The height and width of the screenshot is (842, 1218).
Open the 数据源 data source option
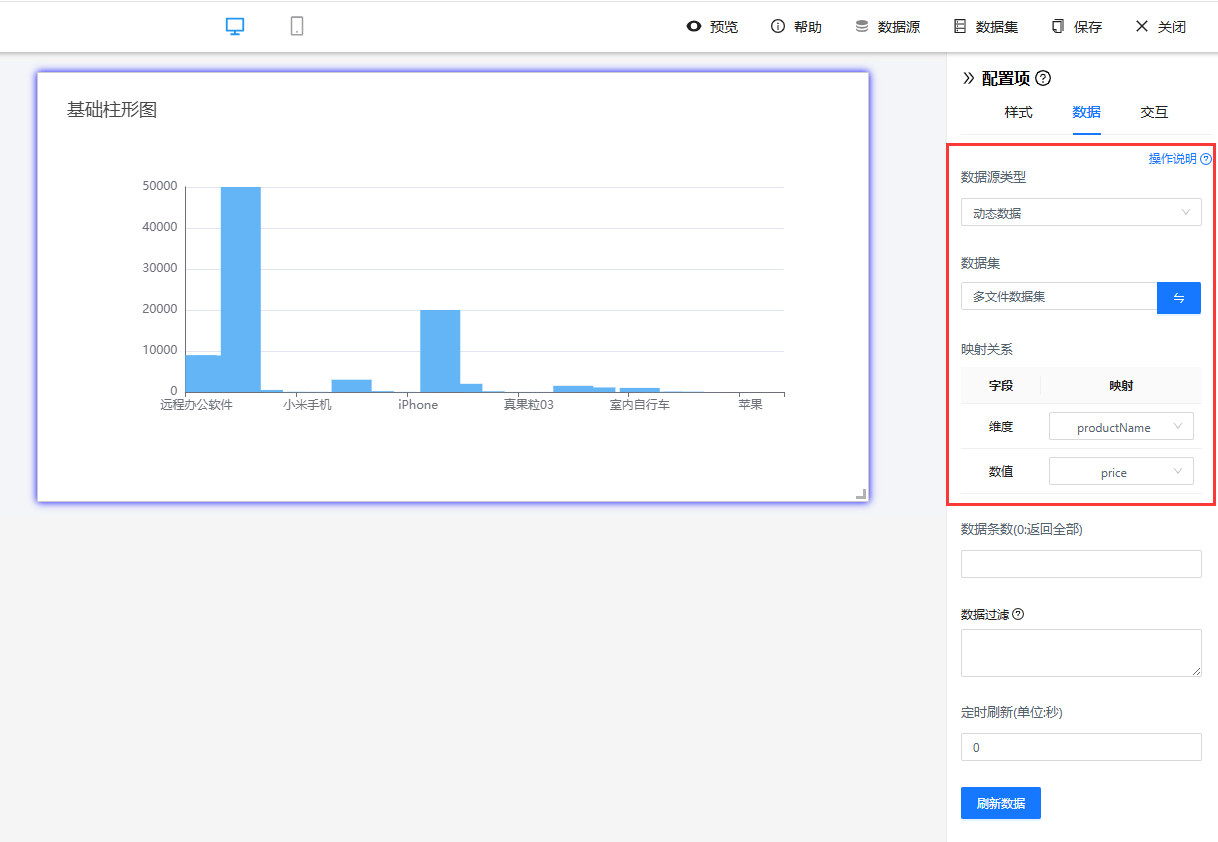pos(887,27)
